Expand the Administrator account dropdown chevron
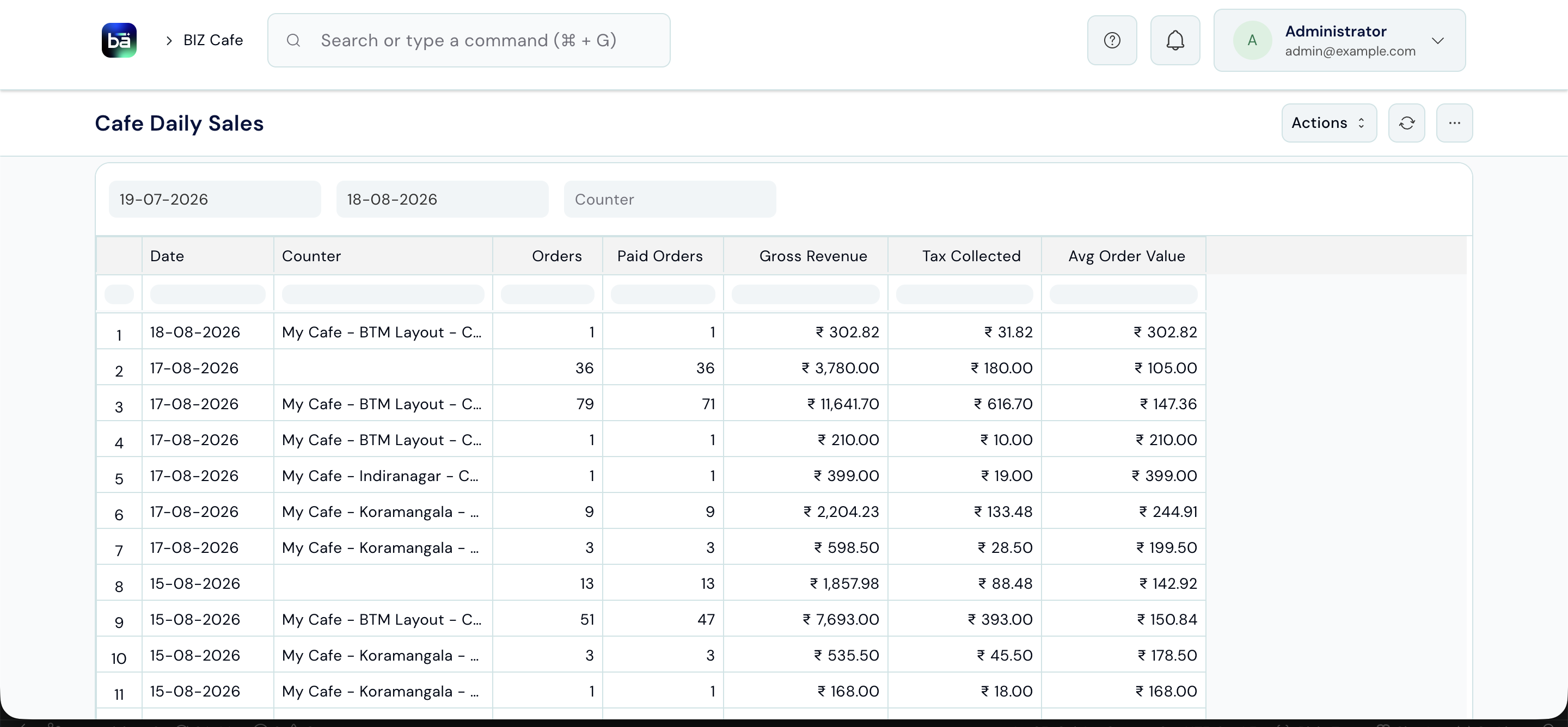1568x727 pixels. click(x=1438, y=41)
